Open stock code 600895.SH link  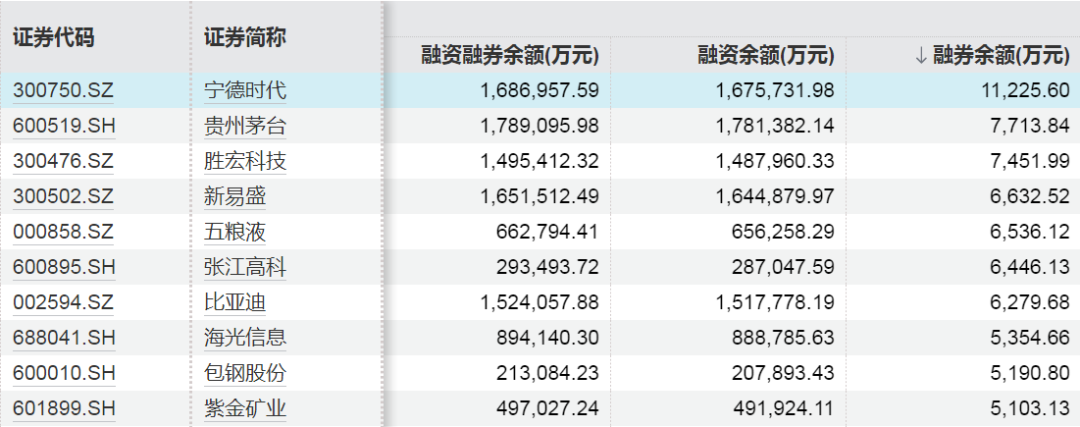pyautogui.click(x=63, y=267)
